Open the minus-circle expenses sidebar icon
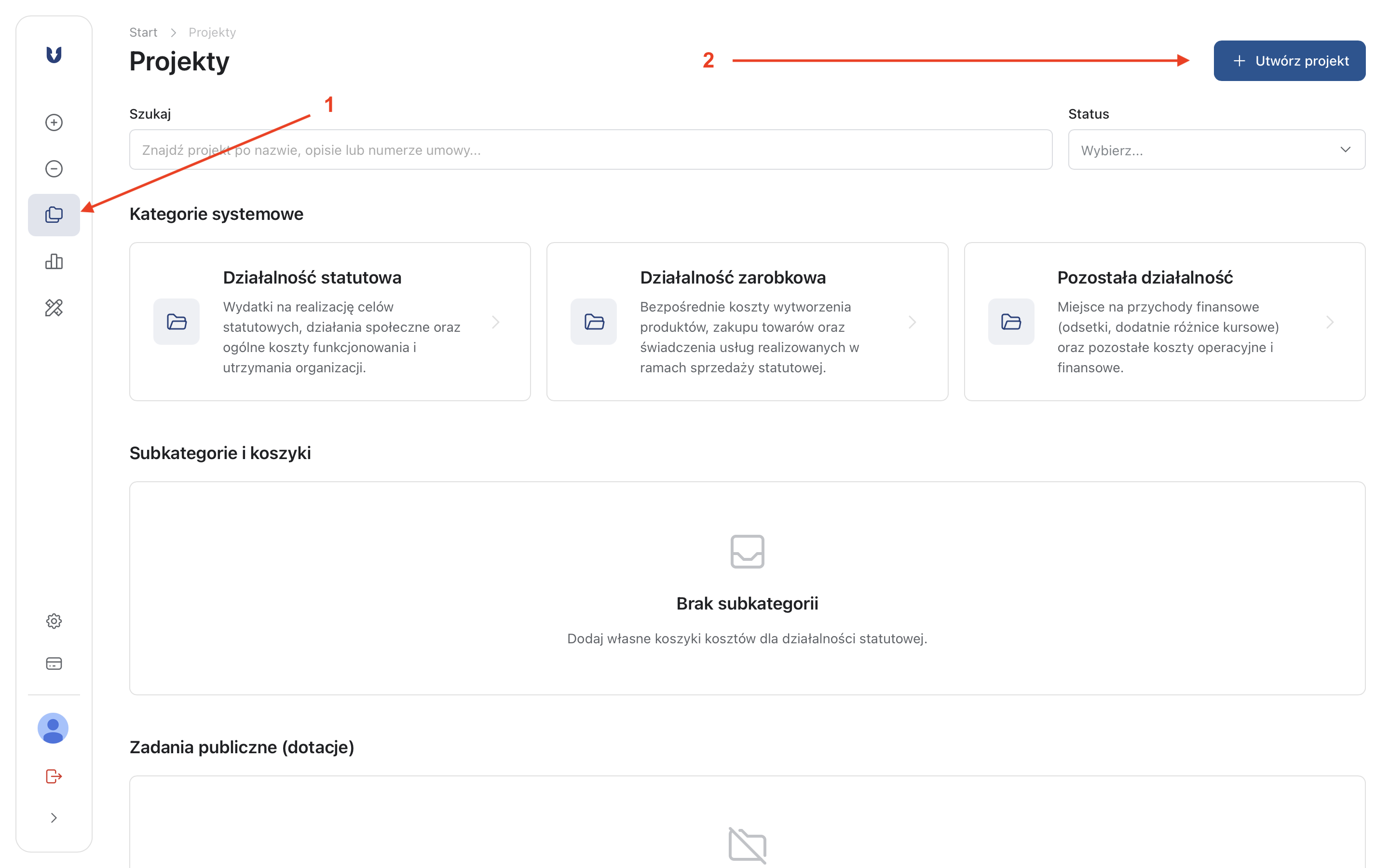1389x868 pixels. pos(54,169)
